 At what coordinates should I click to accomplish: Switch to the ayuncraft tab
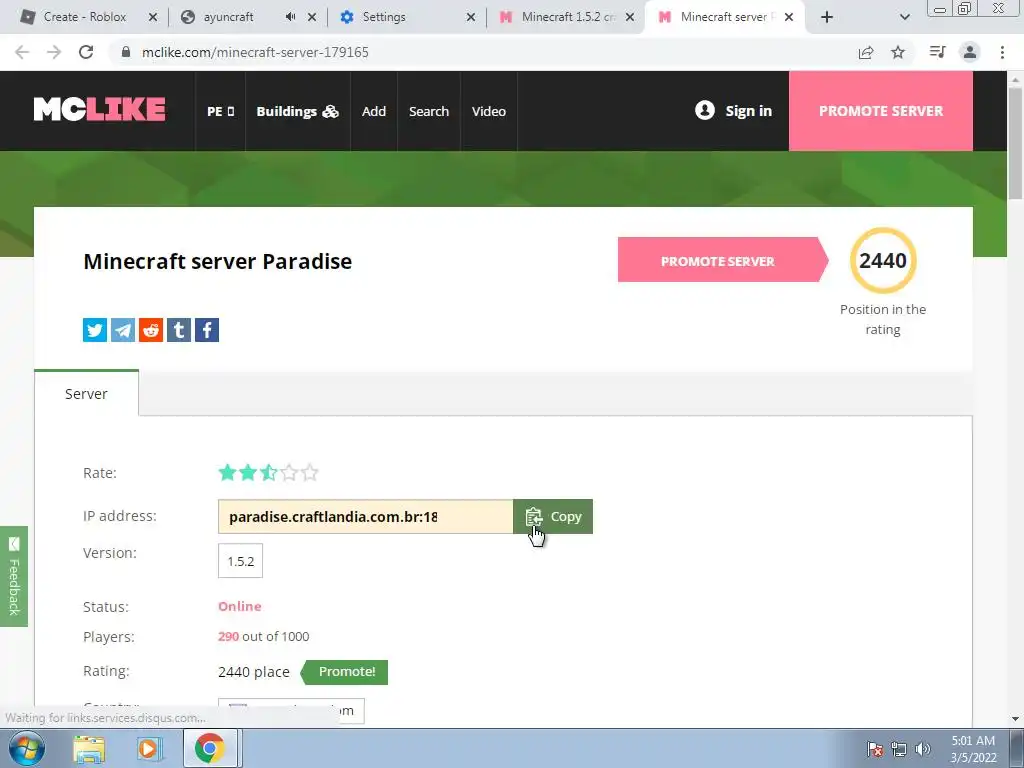228,17
